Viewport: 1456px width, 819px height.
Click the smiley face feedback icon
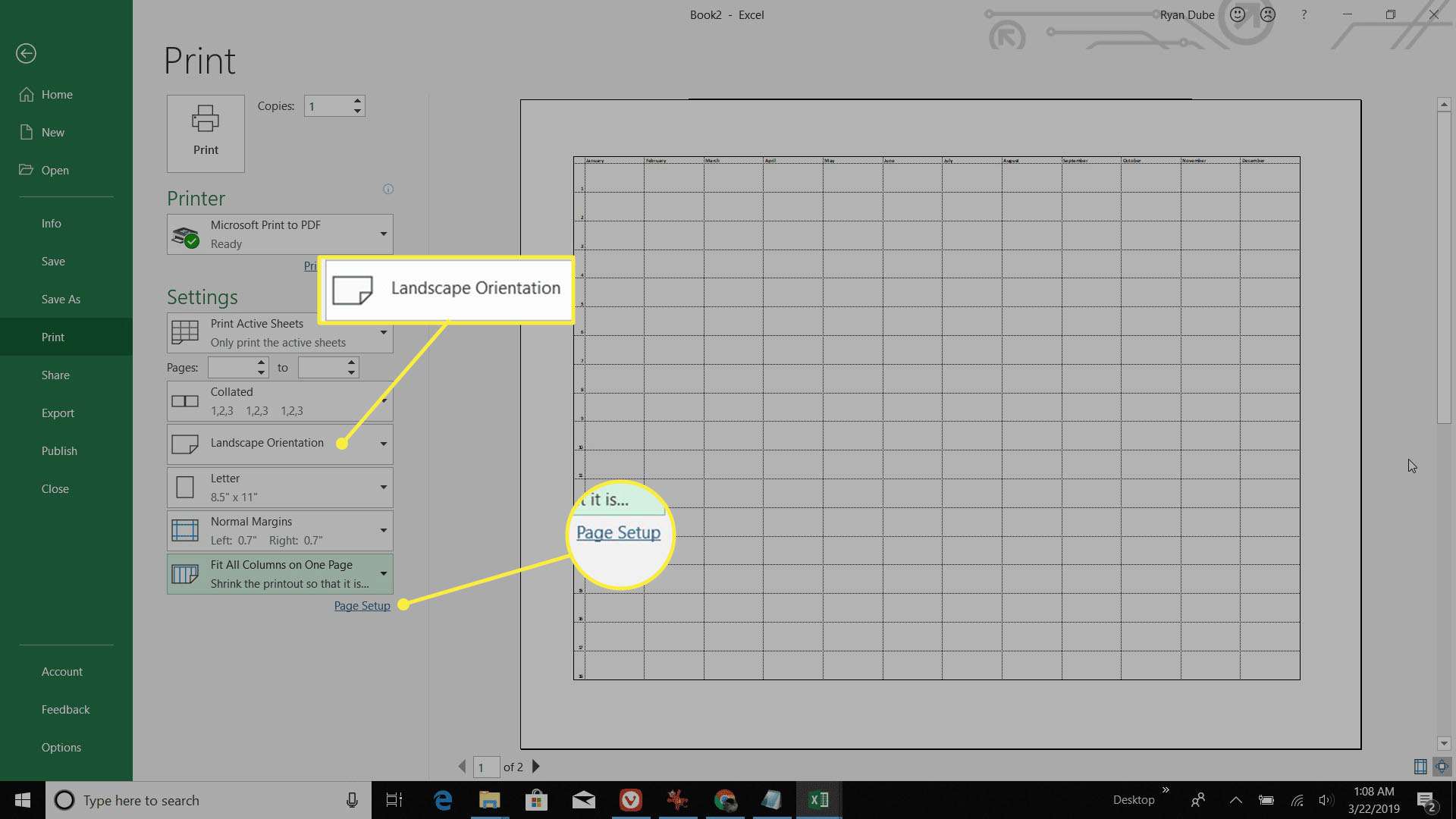pyautogui.click(x=1238, y=14)
